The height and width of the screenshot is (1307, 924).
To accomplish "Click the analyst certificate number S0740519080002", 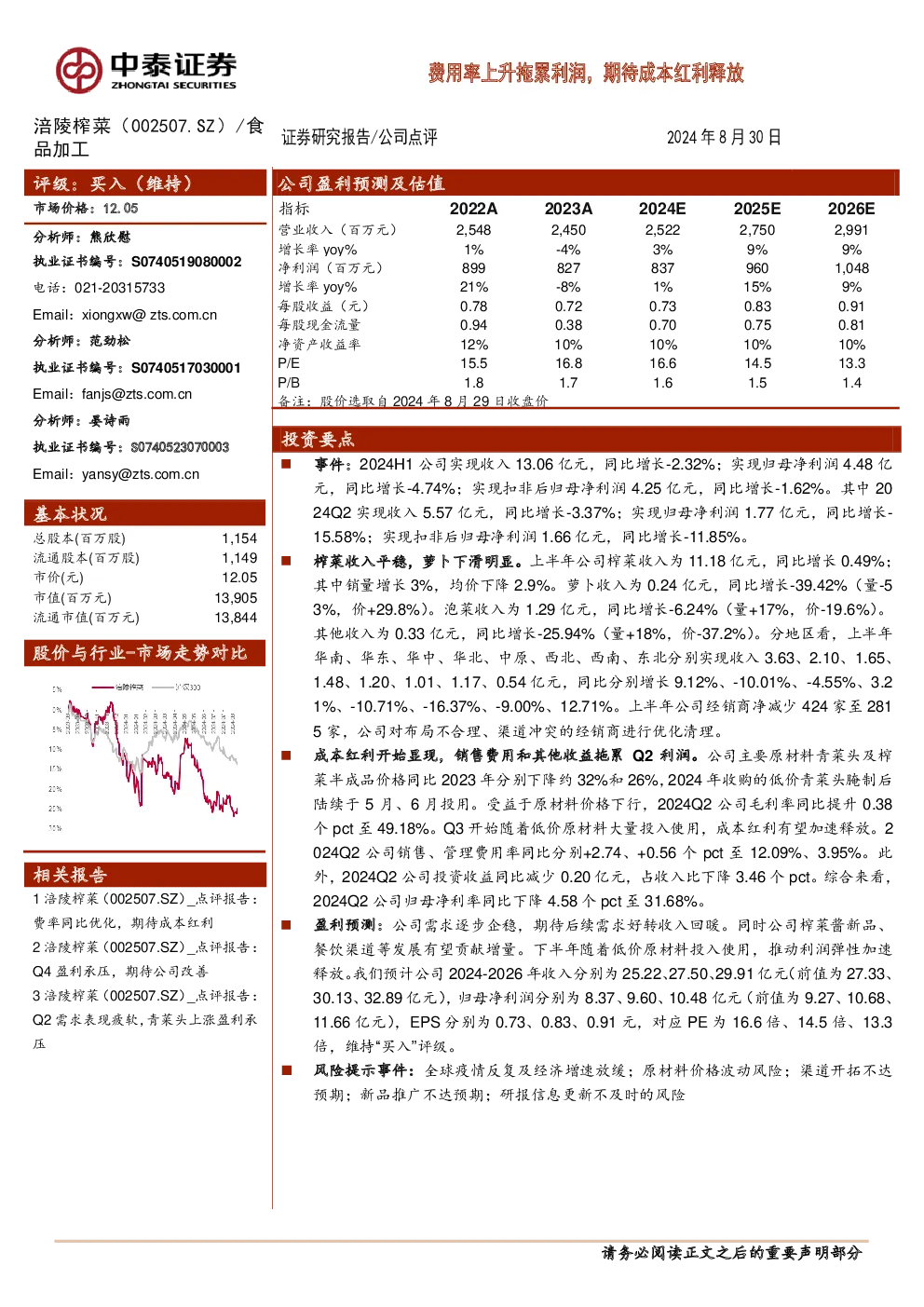I will pyautogui.click(x=186, y=262).
